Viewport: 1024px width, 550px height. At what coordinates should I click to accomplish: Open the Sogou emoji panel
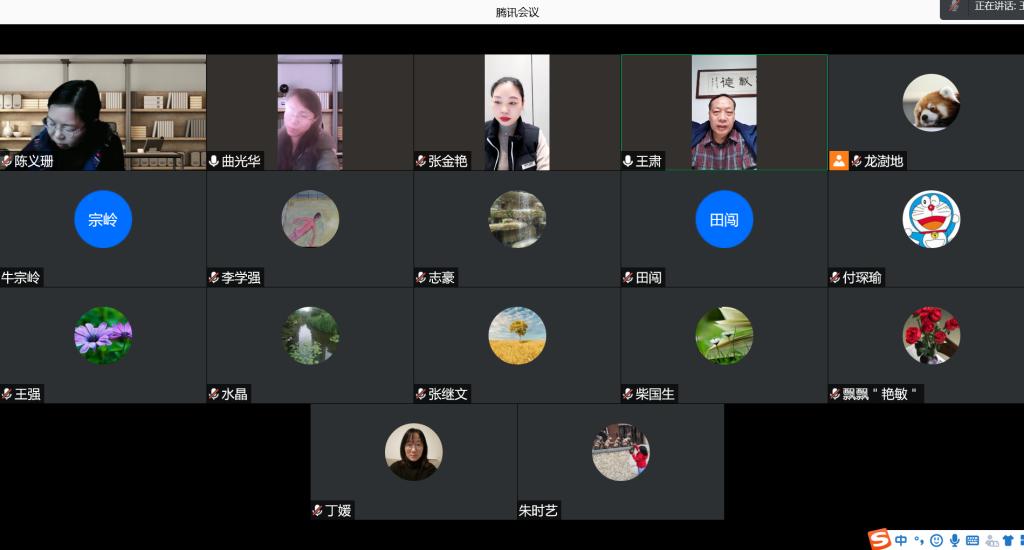pyautogui.click(x=936, y=540)
